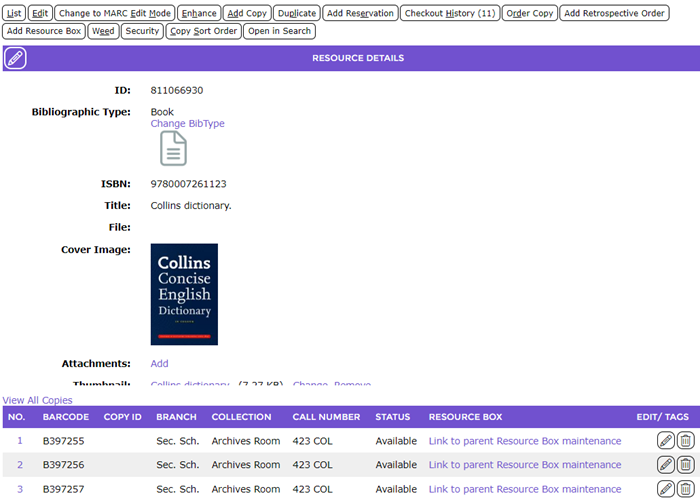
Task: Click the Change BibType link
Action: [x=188, y=124]
